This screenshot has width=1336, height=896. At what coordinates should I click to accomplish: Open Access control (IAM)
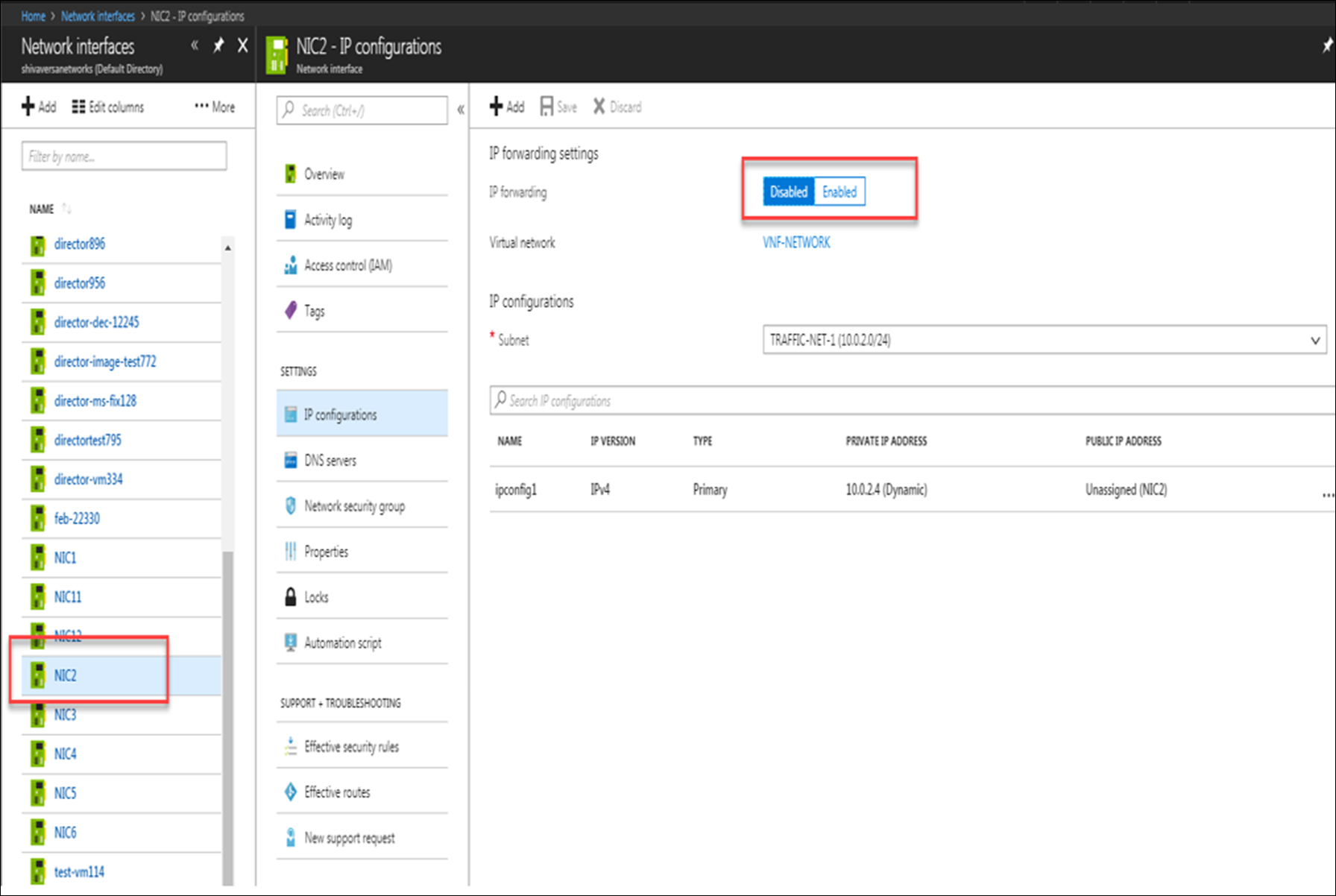pyautogui.click(x=362, y=265)
